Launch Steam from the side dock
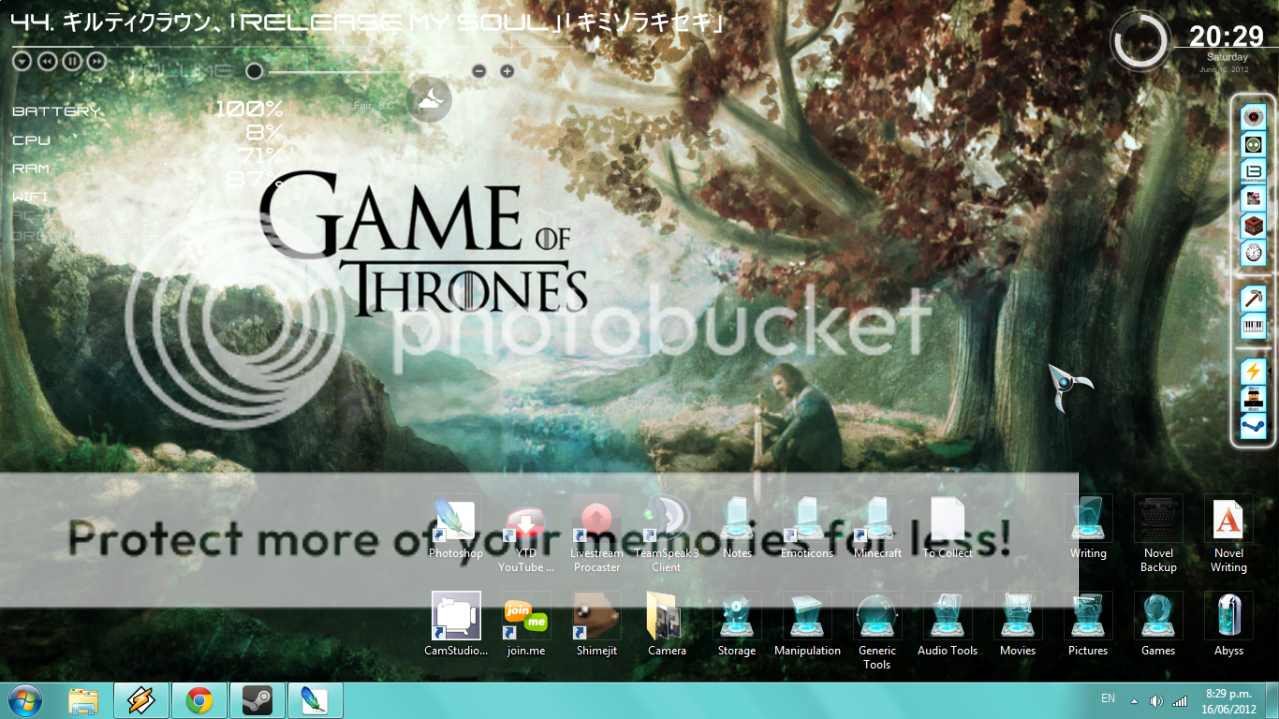This screenshot has width=1279, height=719. pos(1253,426)
